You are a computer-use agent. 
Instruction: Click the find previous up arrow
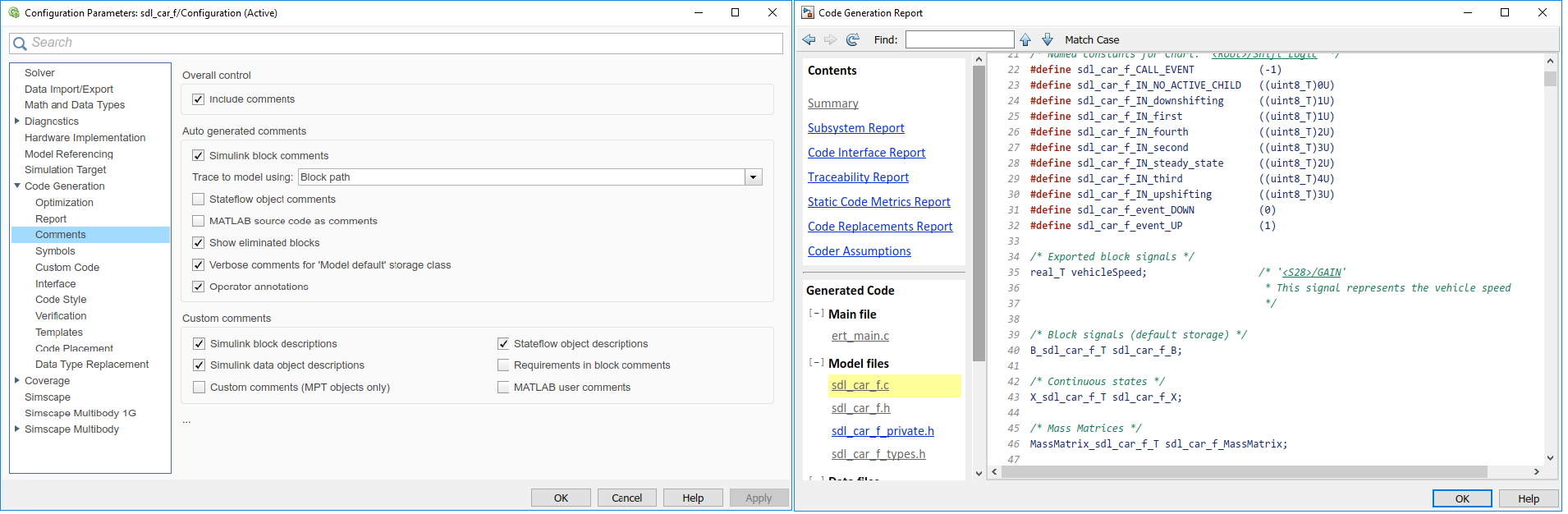click(x=1025, y=39)
